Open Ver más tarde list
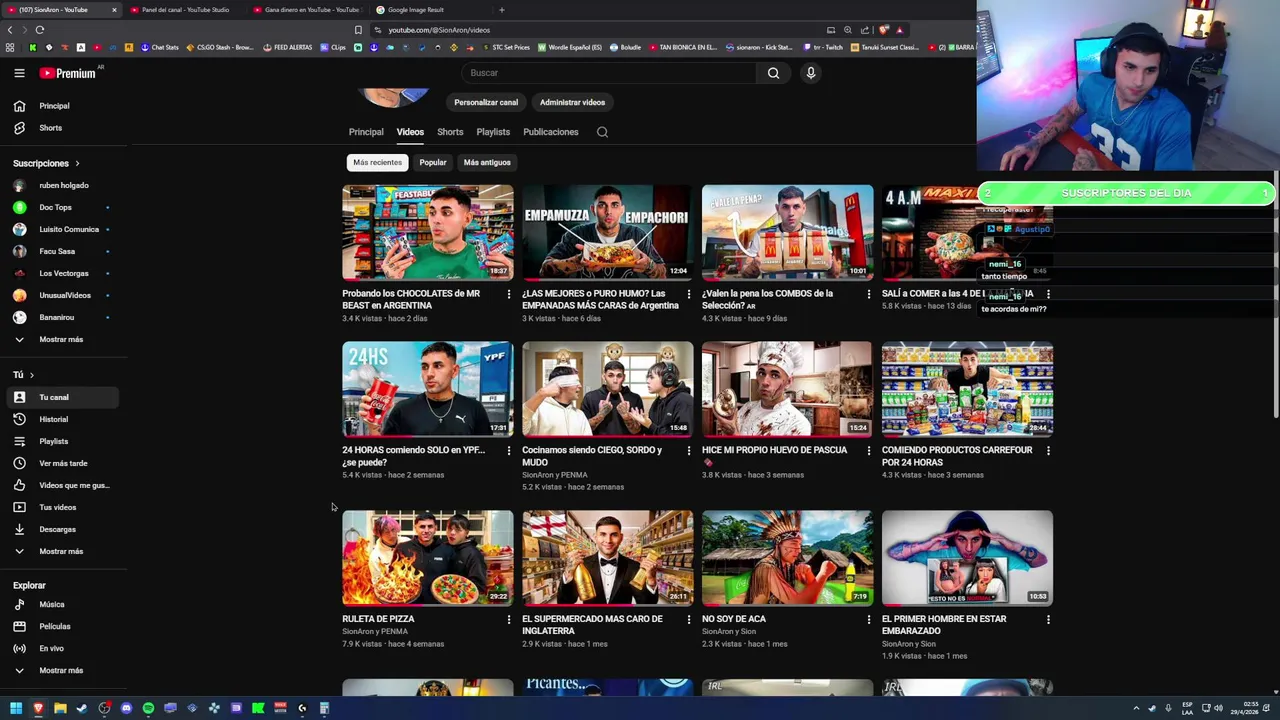Image resolution: width=1280 pixels, height=720 pixels. click(63, 463)
